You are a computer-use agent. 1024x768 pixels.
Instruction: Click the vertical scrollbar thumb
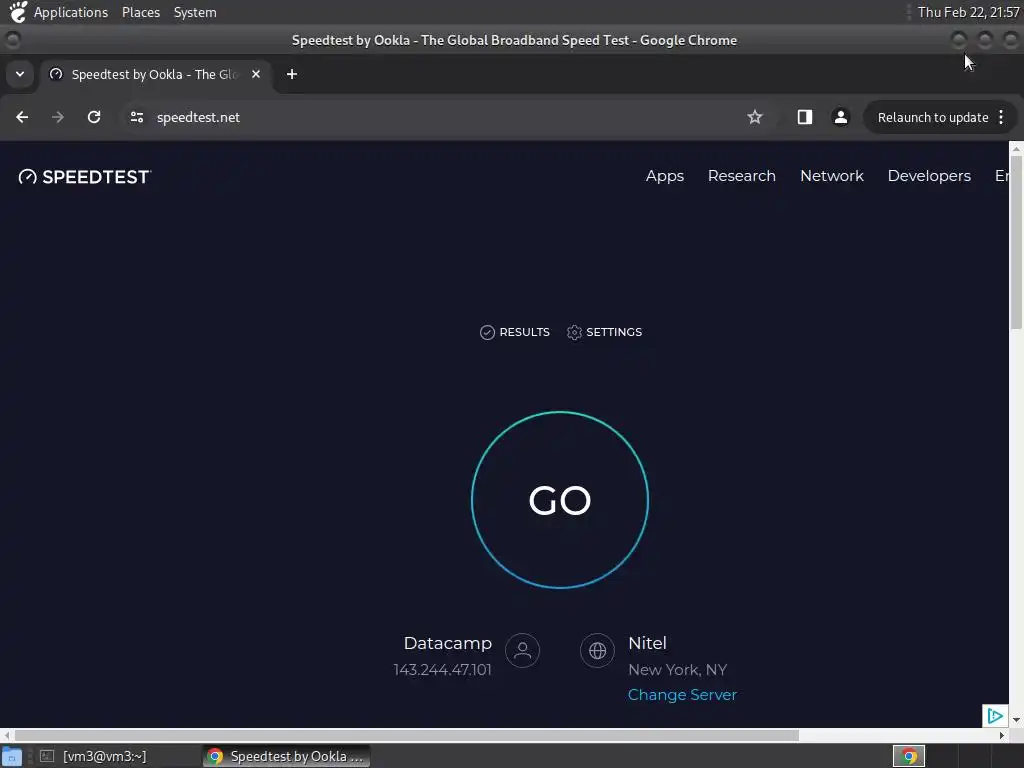1016,242
